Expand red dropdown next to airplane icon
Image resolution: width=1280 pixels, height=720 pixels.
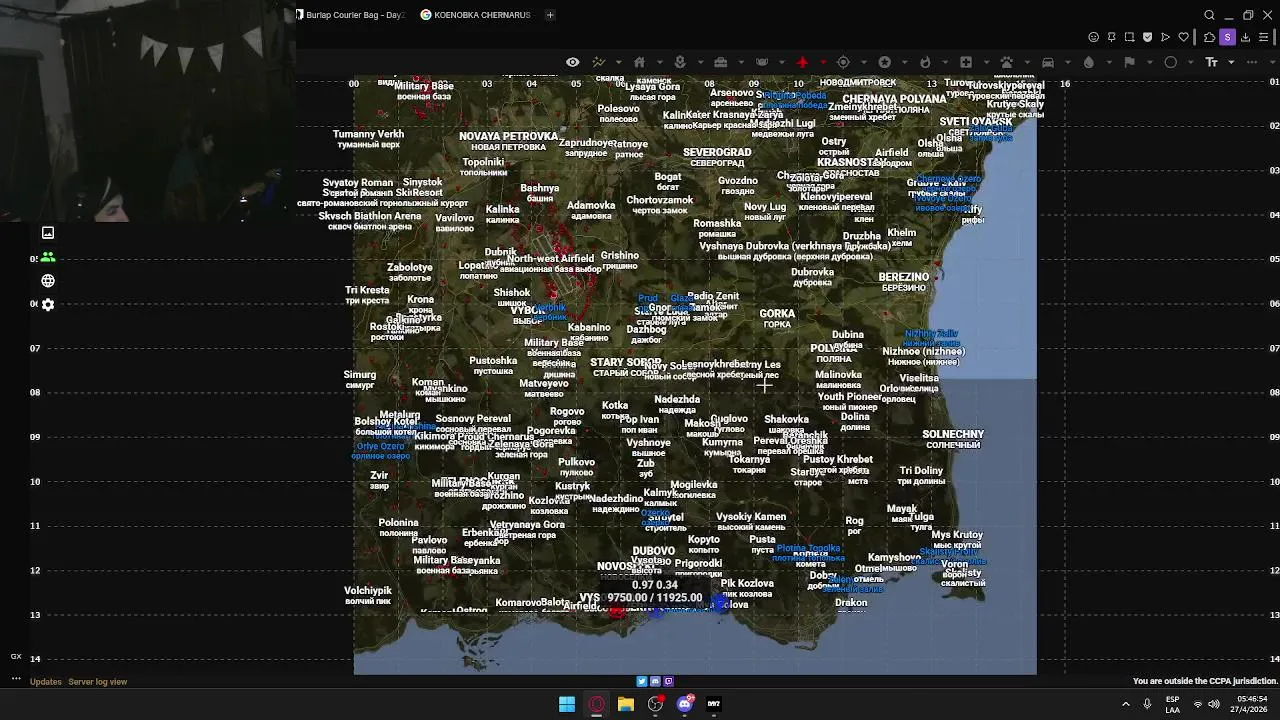(x=823, y=62)
